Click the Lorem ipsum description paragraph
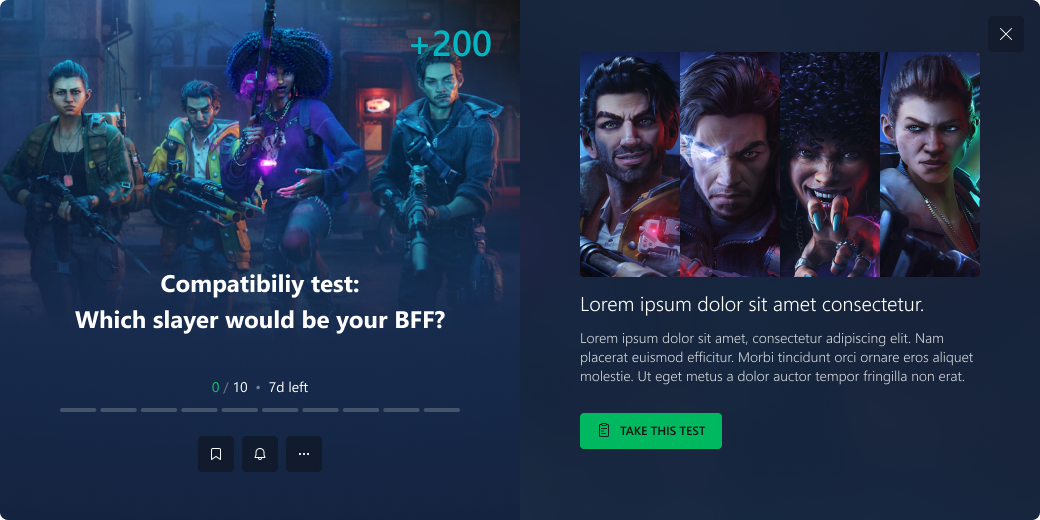Screen dimensions: 1040x520 [x=777, y=358]
